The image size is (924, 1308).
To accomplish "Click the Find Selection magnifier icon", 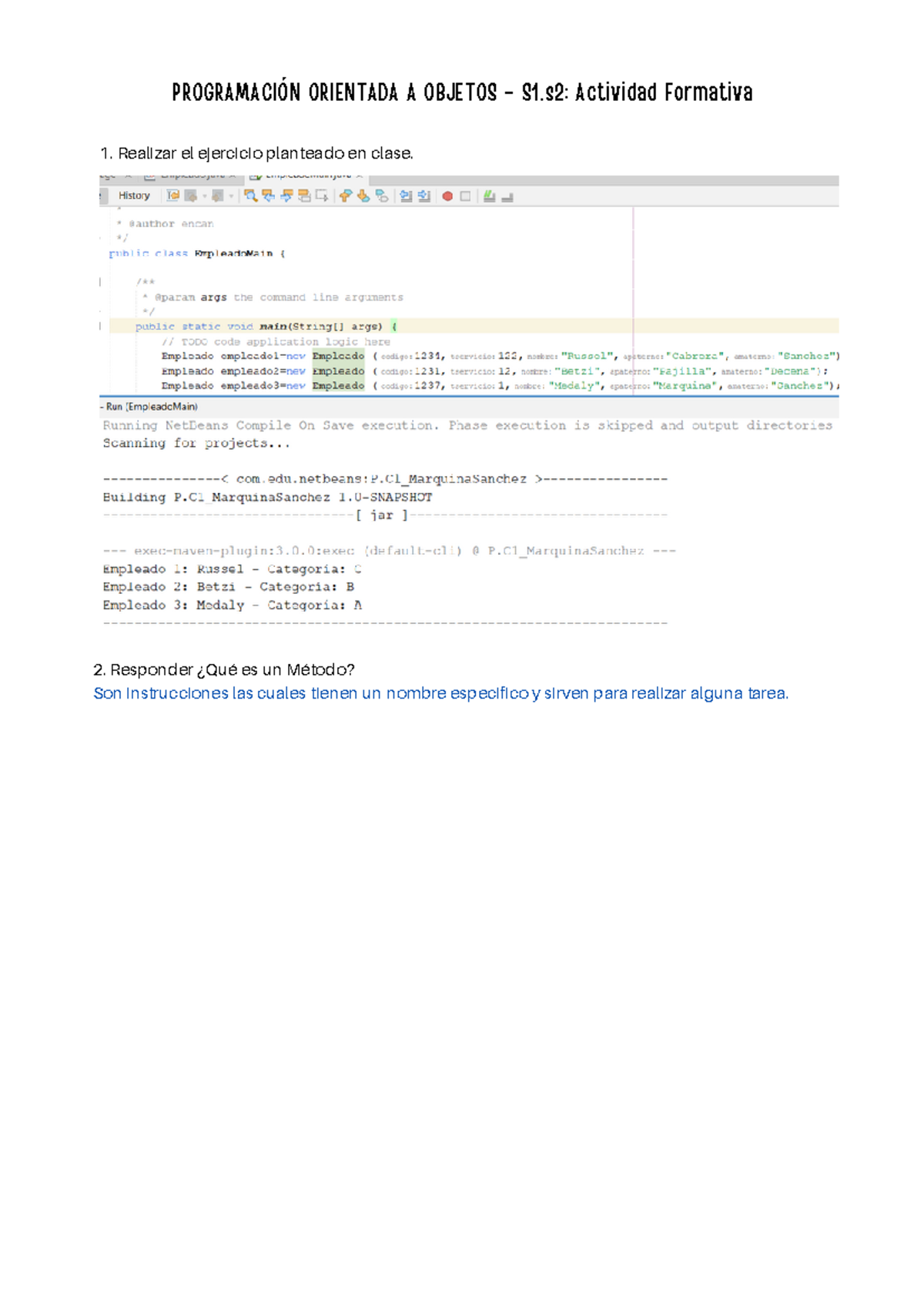I will click(x=250, y=196).
